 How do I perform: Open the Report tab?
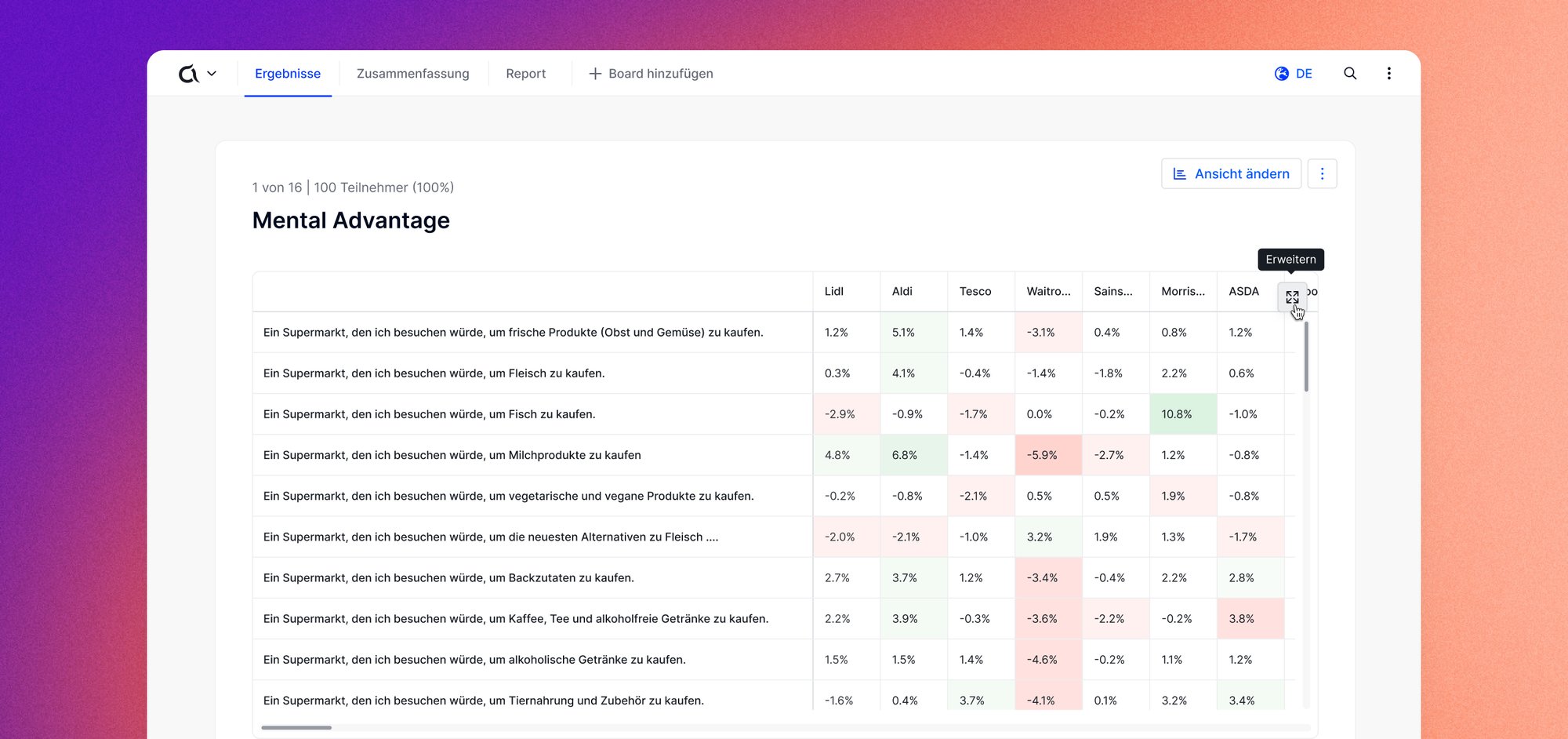[x=526, y=74]
